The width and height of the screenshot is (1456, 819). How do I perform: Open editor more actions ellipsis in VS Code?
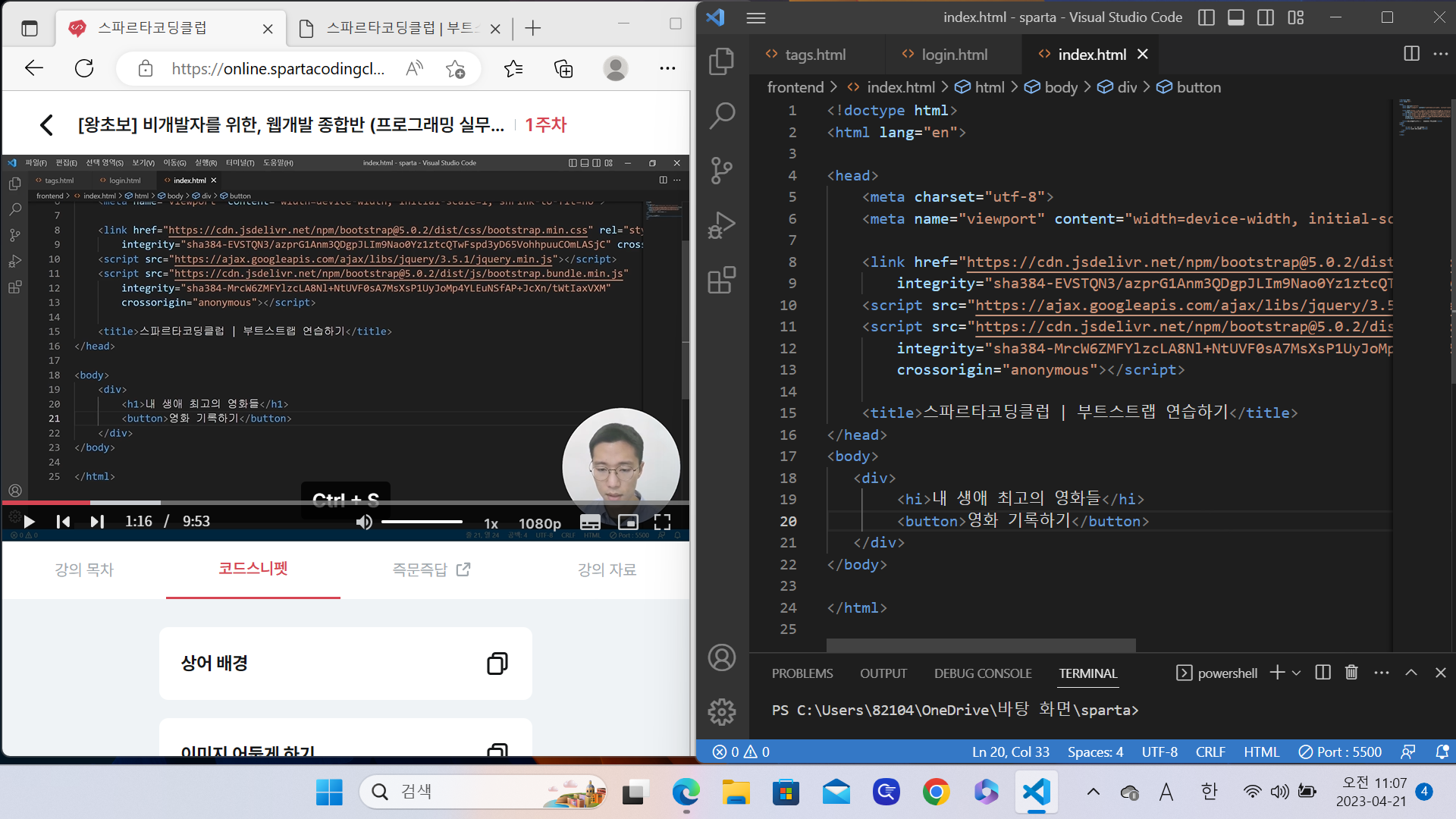1441,54
